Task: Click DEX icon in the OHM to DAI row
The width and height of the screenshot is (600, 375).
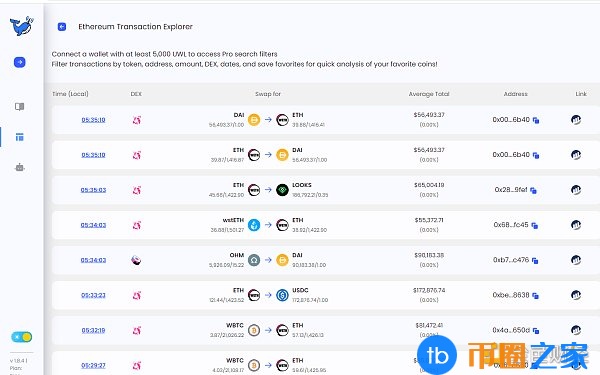Action: click(x=136, y=260)
